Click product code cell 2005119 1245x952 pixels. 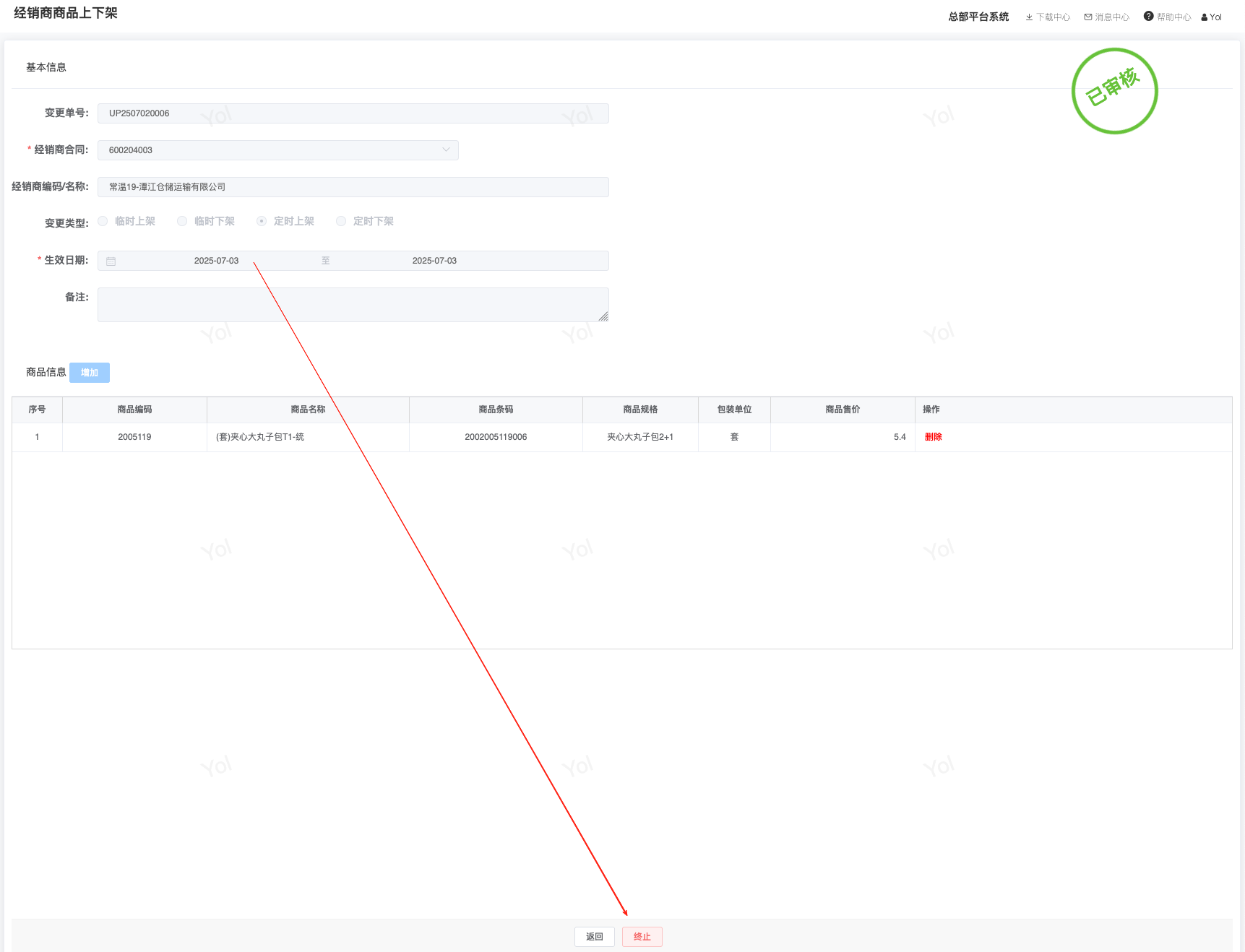[135, 437]
